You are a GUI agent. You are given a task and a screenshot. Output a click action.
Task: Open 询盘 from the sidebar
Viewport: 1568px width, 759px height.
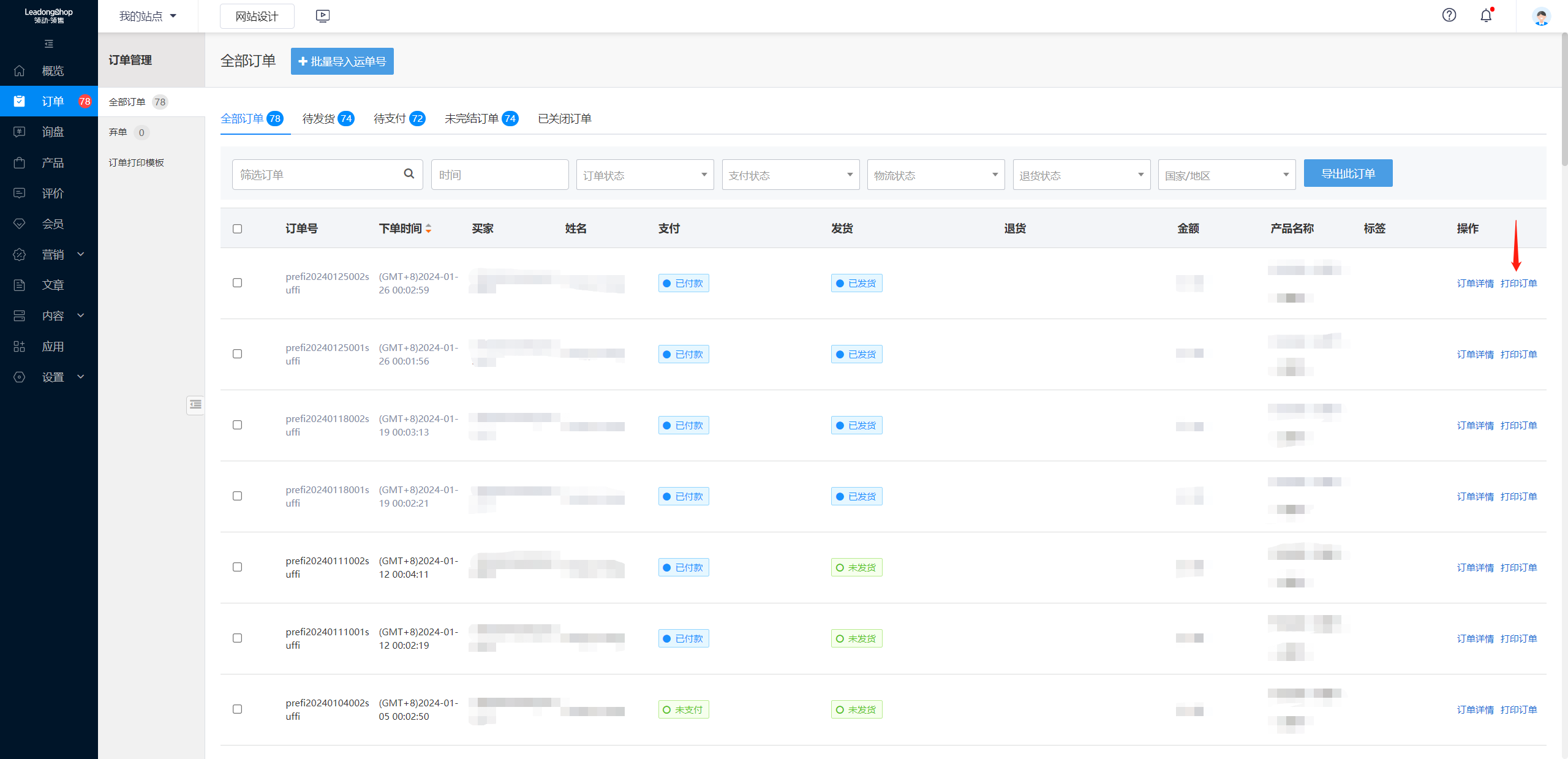53,132
